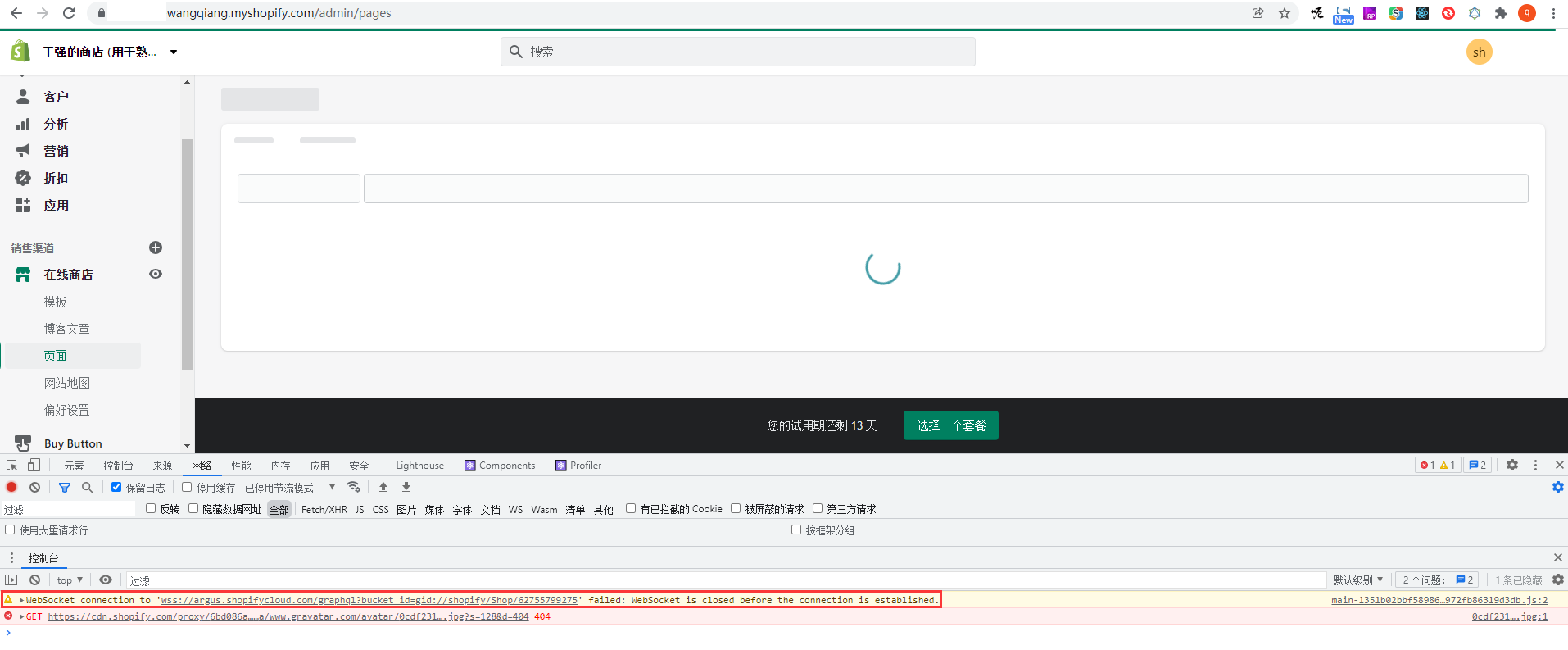Click the 在线商店 storefront icon
The height and width of the screenshot is (650, 1568).
(x=23, y=275)
